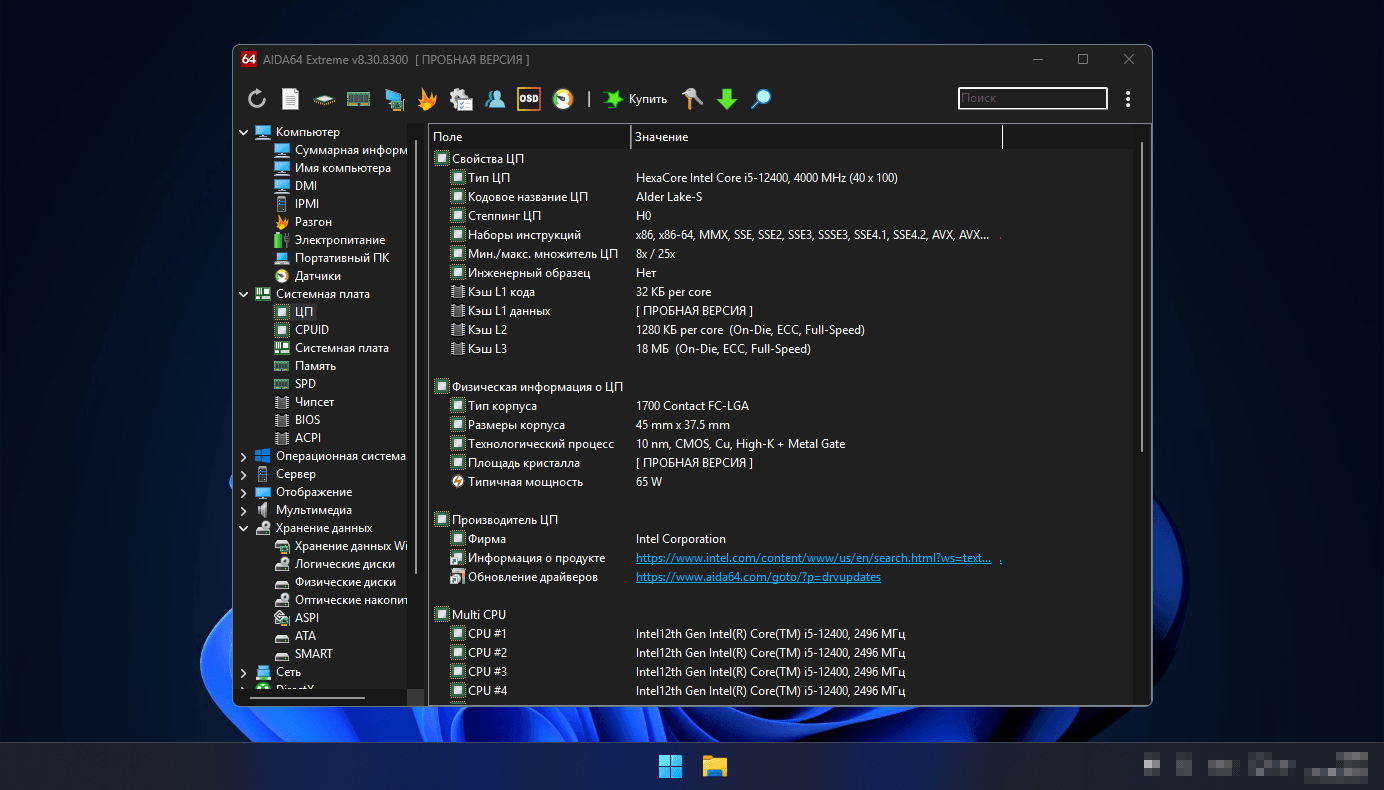Click the magnifier search toolbar icon

coord(761,98)
